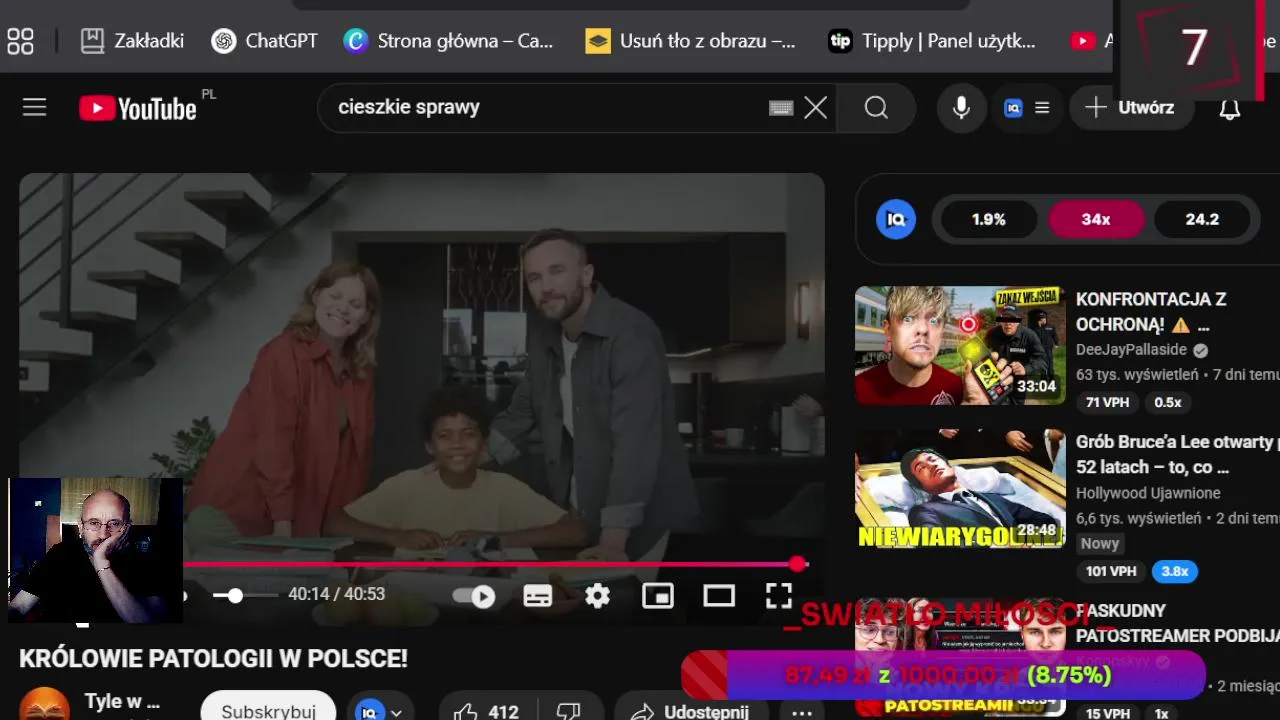Toggle autoplay switch in the player
The image size is (1280, 720).
pyautogui.click(x=474, y=597)
